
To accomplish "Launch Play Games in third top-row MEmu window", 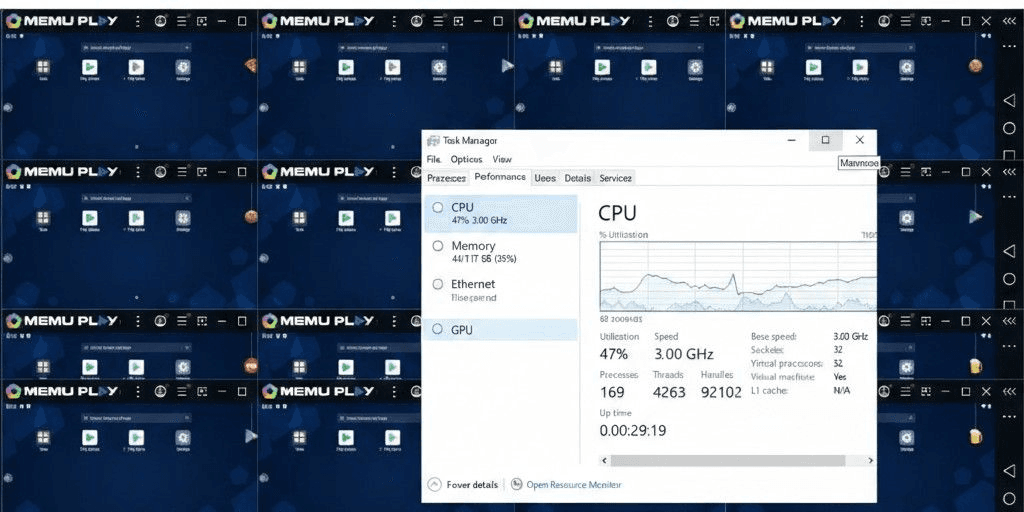I will click(648, 67).
